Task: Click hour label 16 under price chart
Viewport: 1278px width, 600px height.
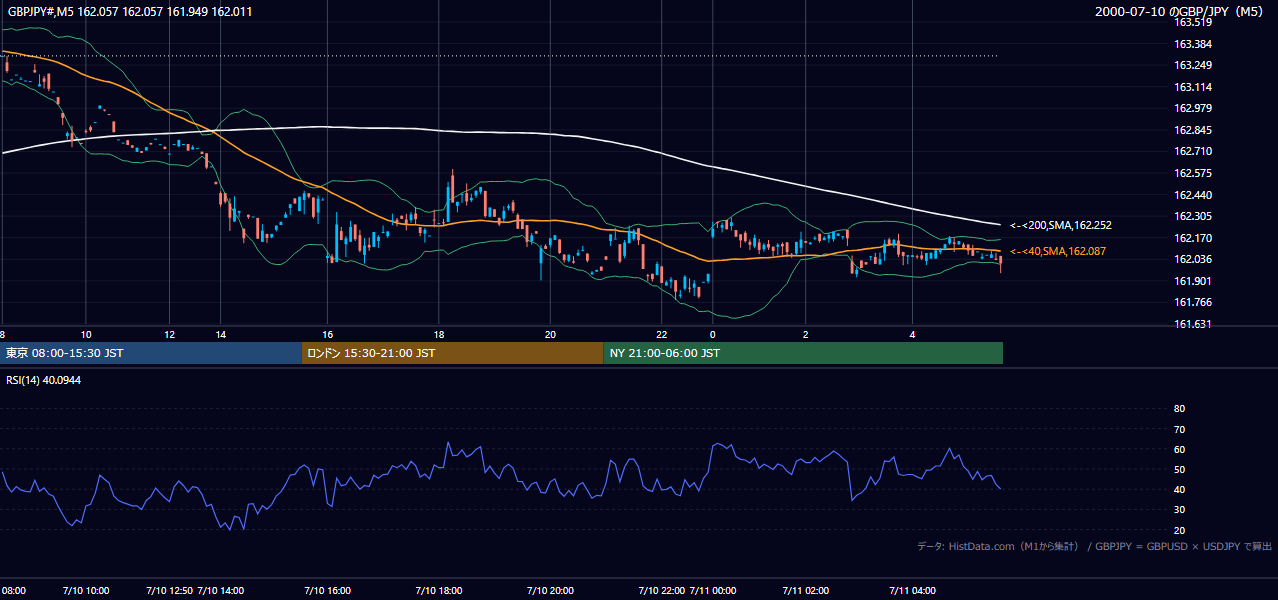Action: coord(327,334)
